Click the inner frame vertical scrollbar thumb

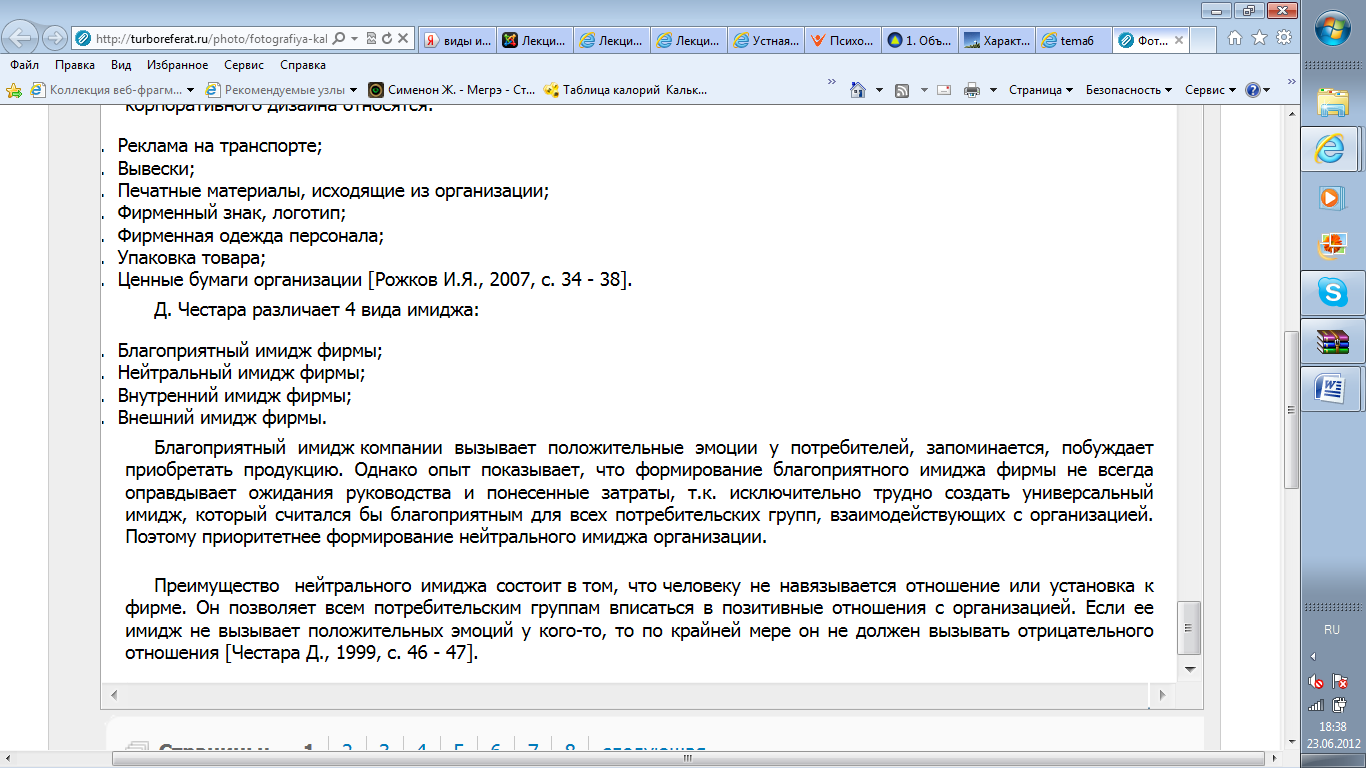pyautogui.click(x=1190, y=628)
